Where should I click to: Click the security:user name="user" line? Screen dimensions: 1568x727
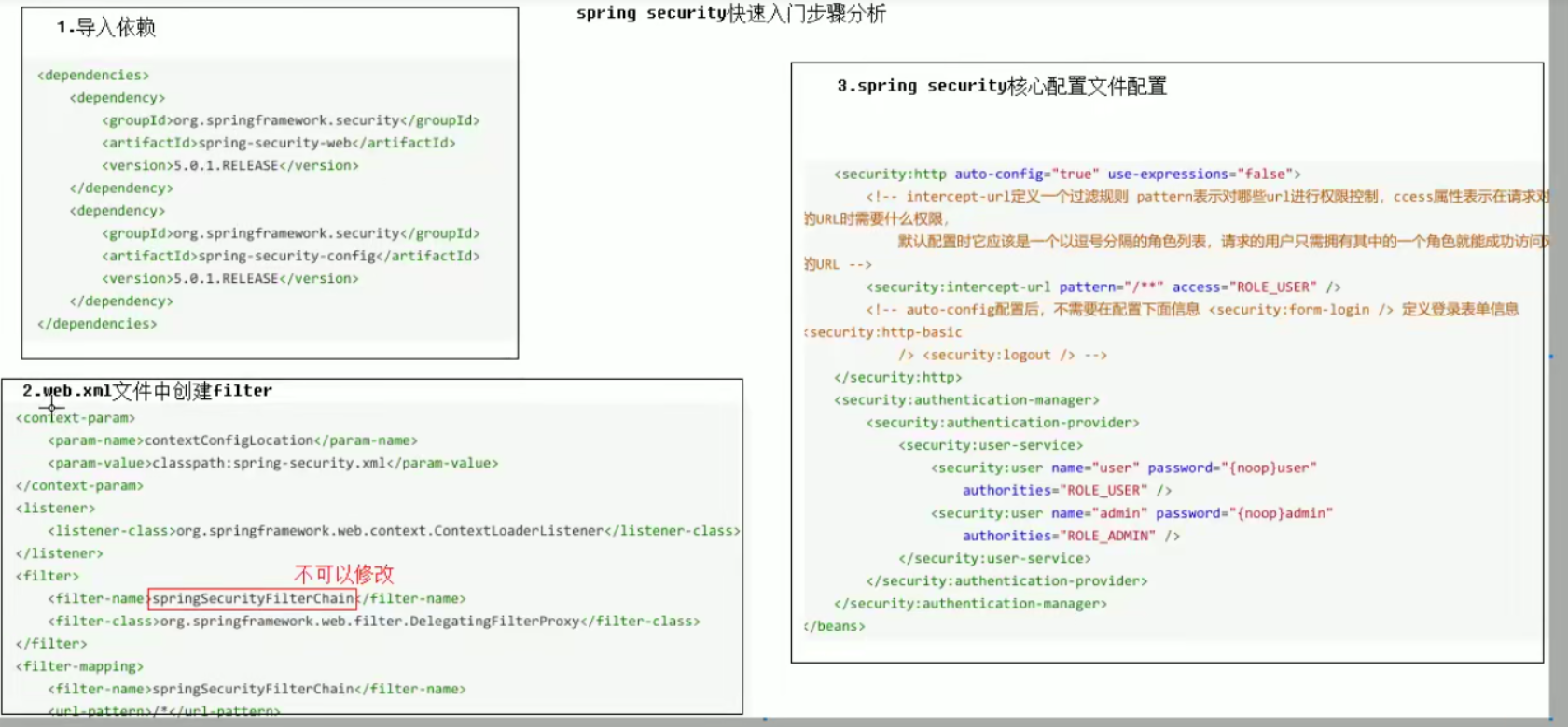click(1123, 468)
